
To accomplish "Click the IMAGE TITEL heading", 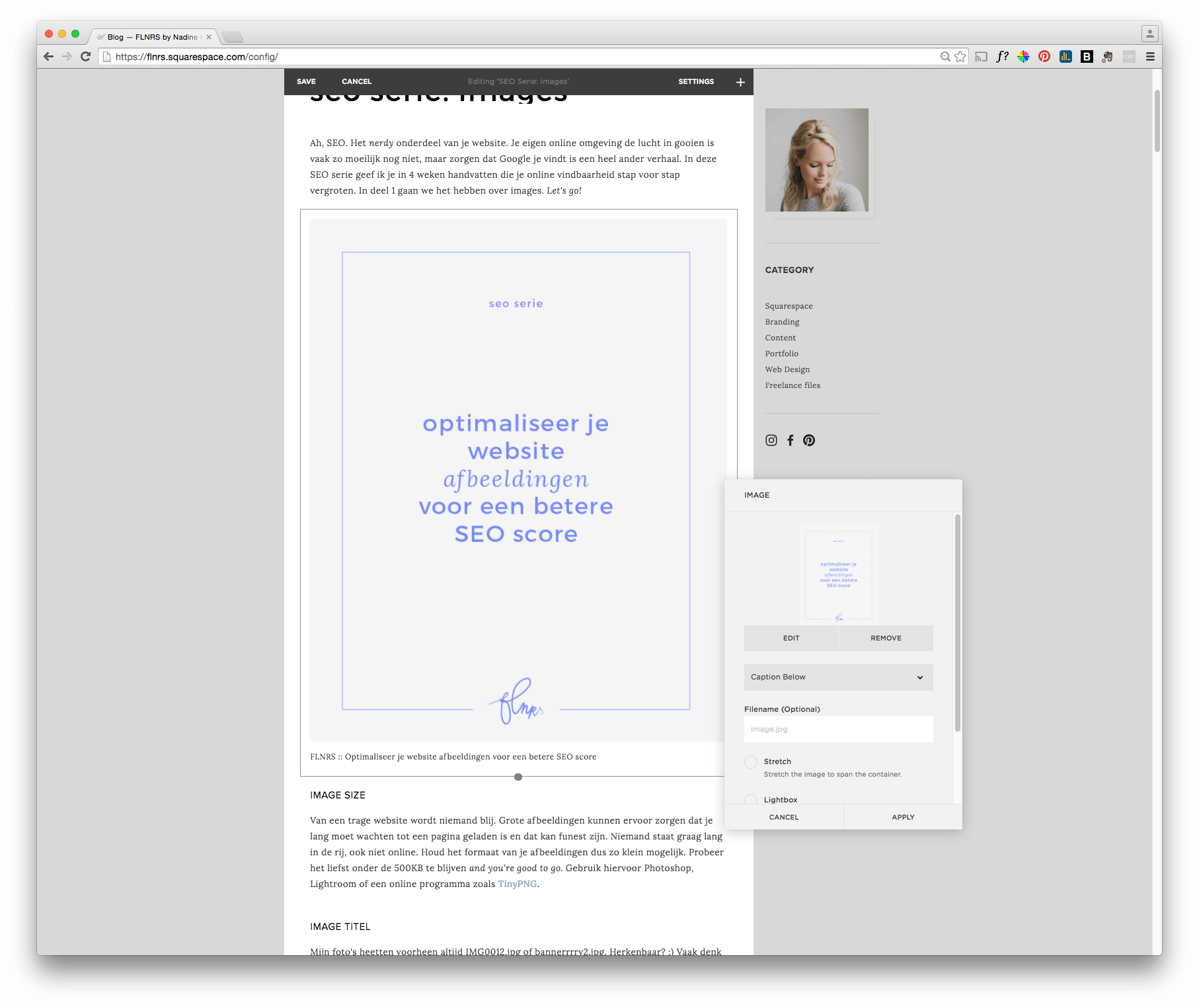I will (x=340, y=927).
